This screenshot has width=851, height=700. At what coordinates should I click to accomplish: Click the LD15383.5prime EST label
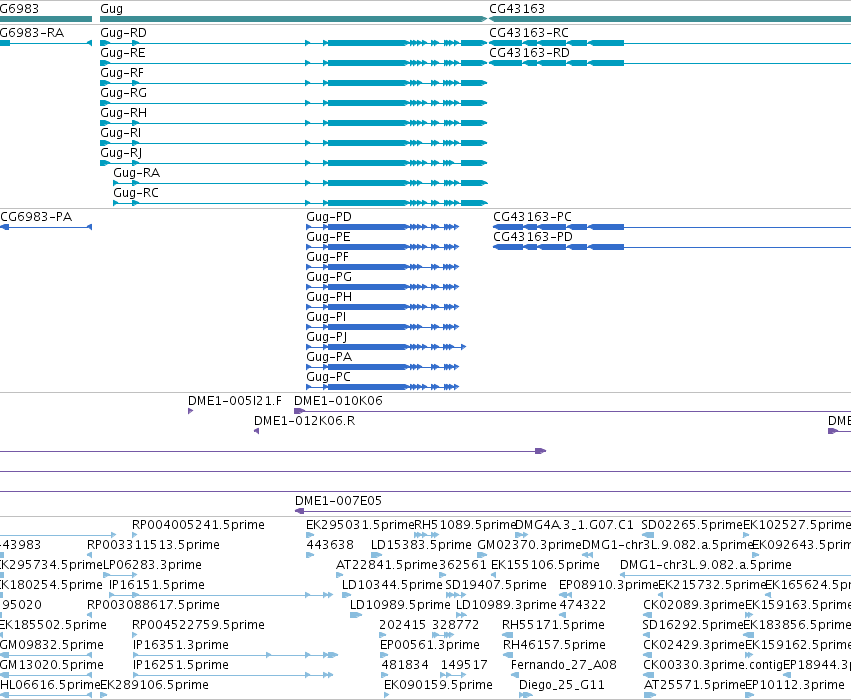click(421, 545)
